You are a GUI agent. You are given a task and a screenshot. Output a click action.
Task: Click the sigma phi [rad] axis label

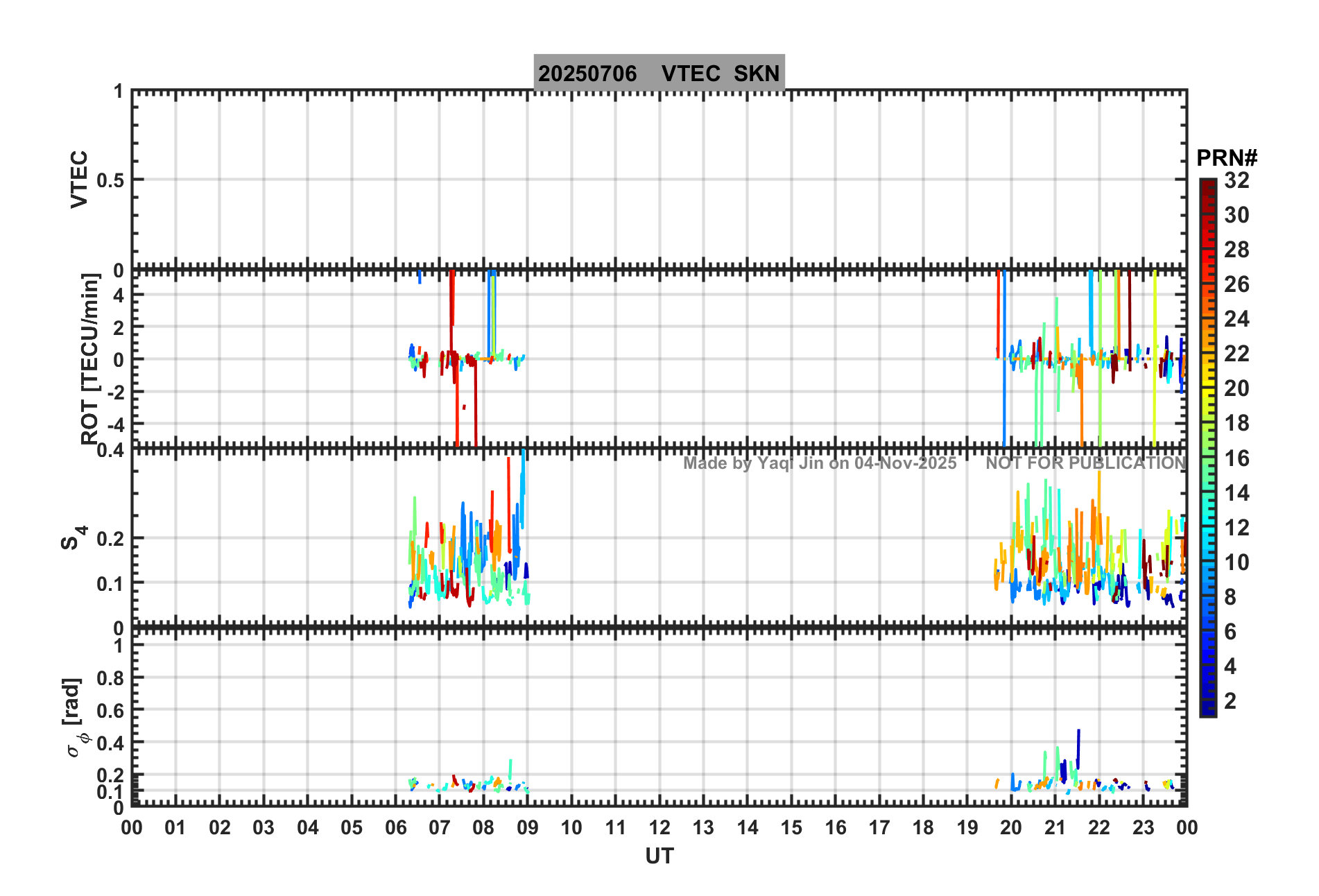click(x=76, y=718)
